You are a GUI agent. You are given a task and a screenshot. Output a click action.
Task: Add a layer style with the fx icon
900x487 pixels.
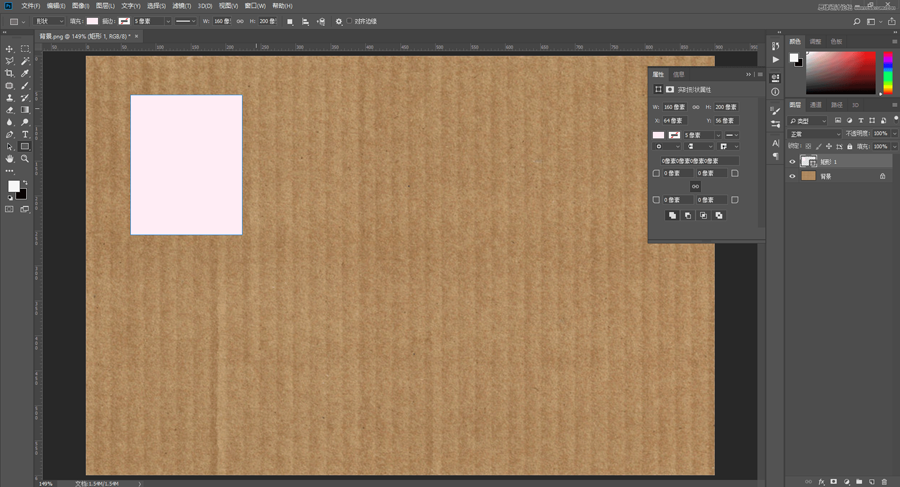point(821,481)
